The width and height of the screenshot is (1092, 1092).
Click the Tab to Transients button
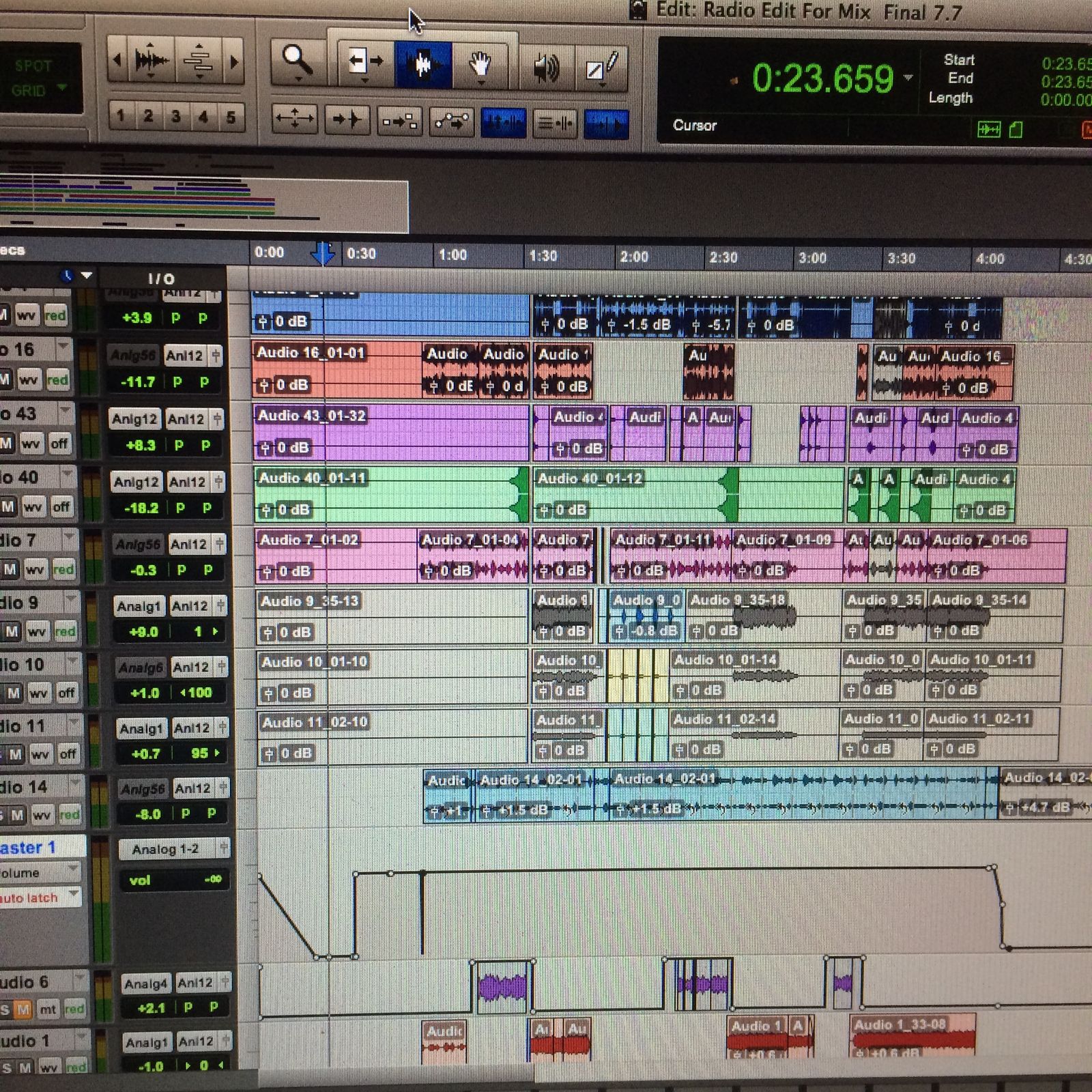tap(347, 121)
